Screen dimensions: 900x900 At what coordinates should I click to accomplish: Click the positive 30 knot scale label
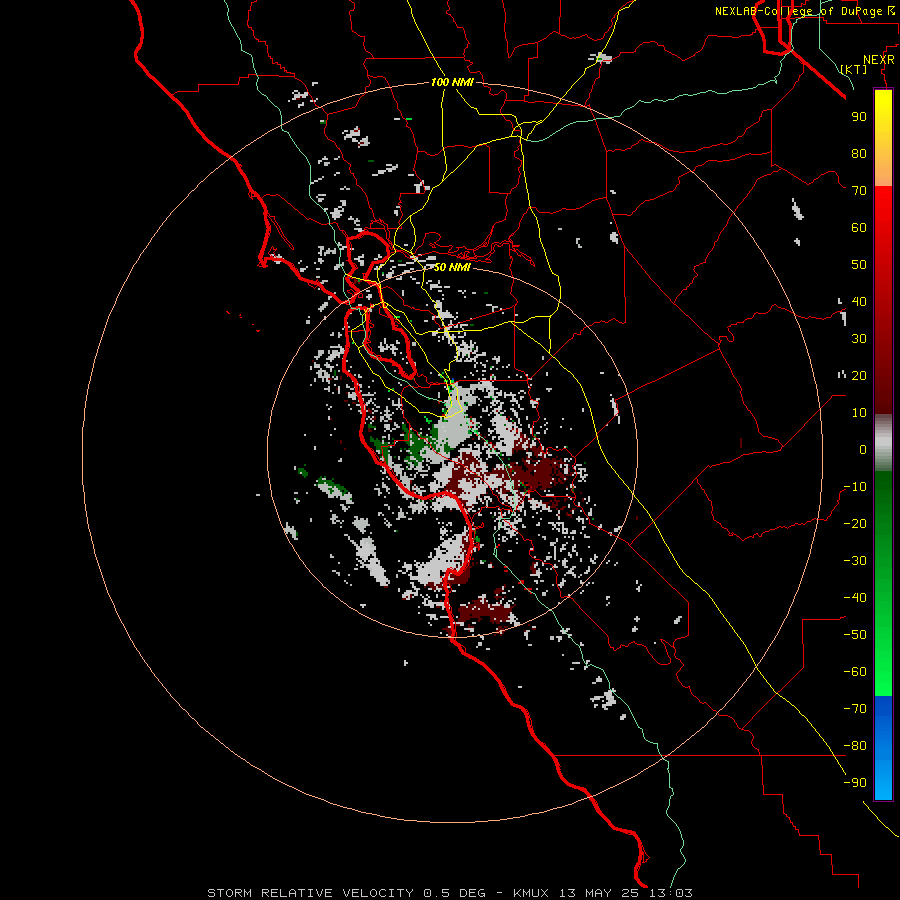click(x=859, y=339)
